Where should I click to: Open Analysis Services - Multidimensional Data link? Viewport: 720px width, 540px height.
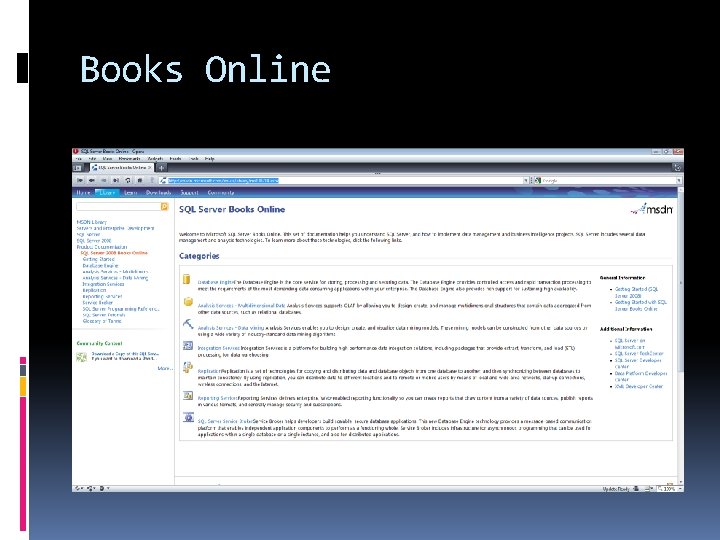coord(241,305)
